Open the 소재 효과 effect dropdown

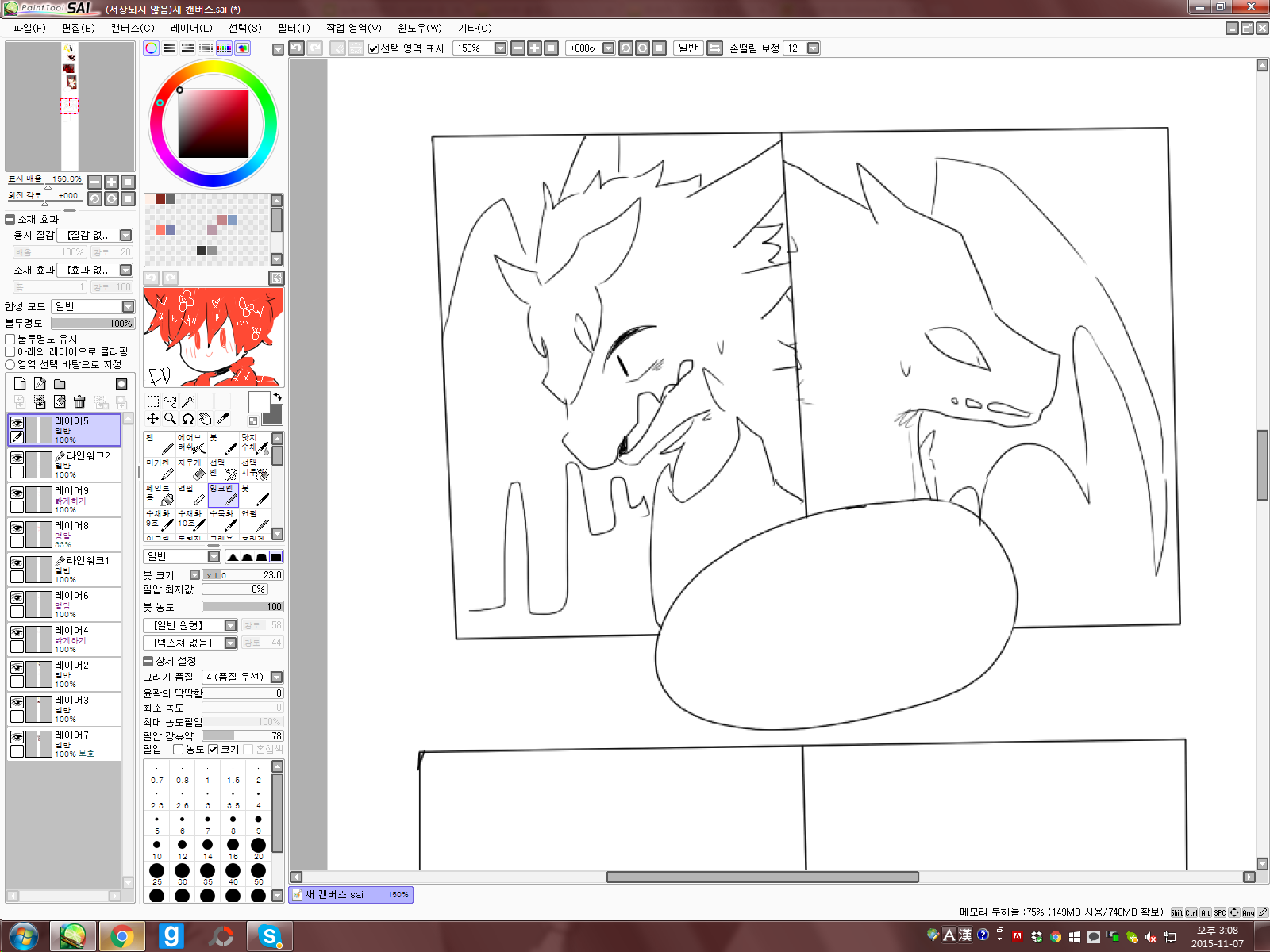coord(125,271)
